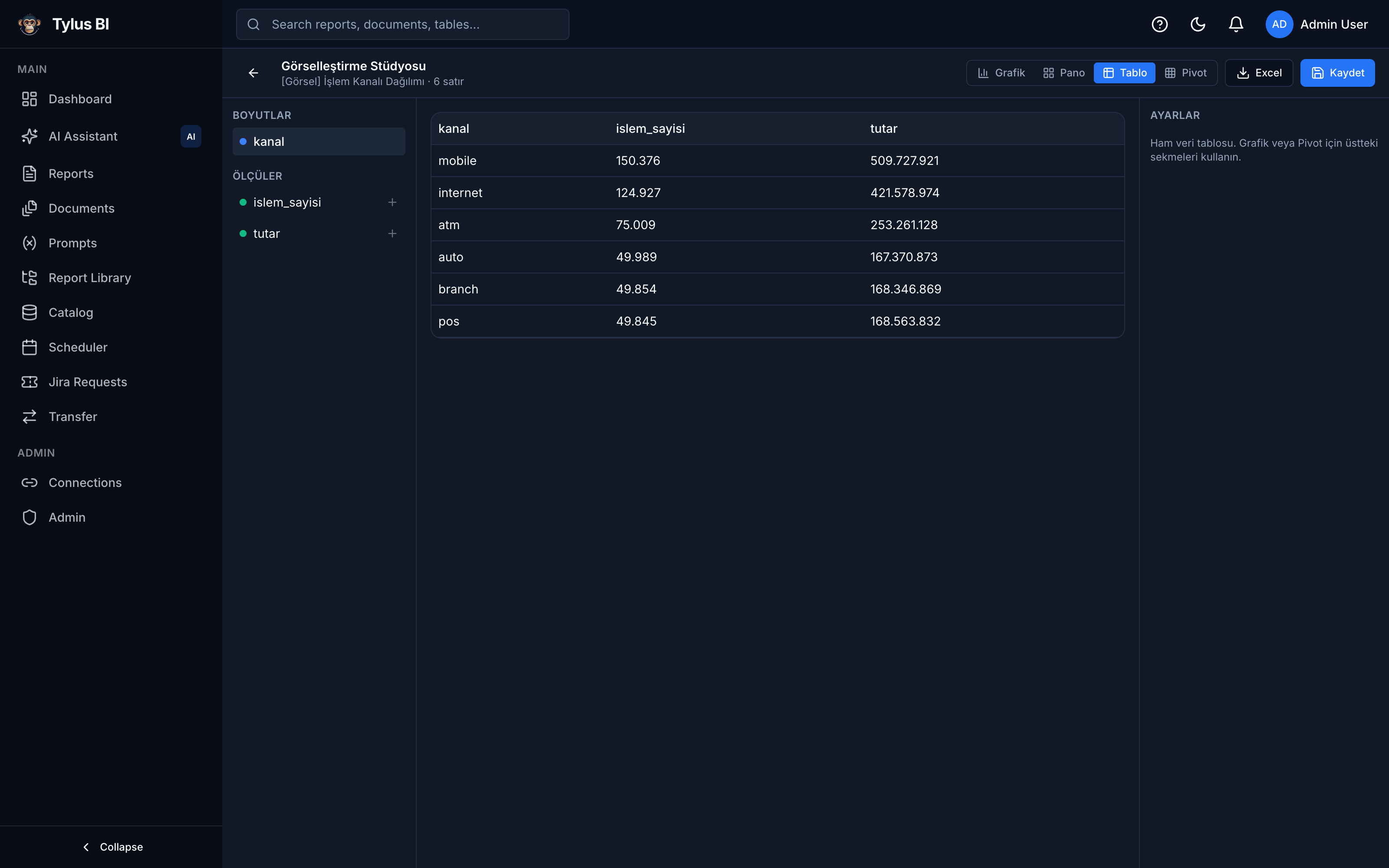1389x868 pixels.
Task: Click the search magnifier icon
Action: click(x=253, y=24)
